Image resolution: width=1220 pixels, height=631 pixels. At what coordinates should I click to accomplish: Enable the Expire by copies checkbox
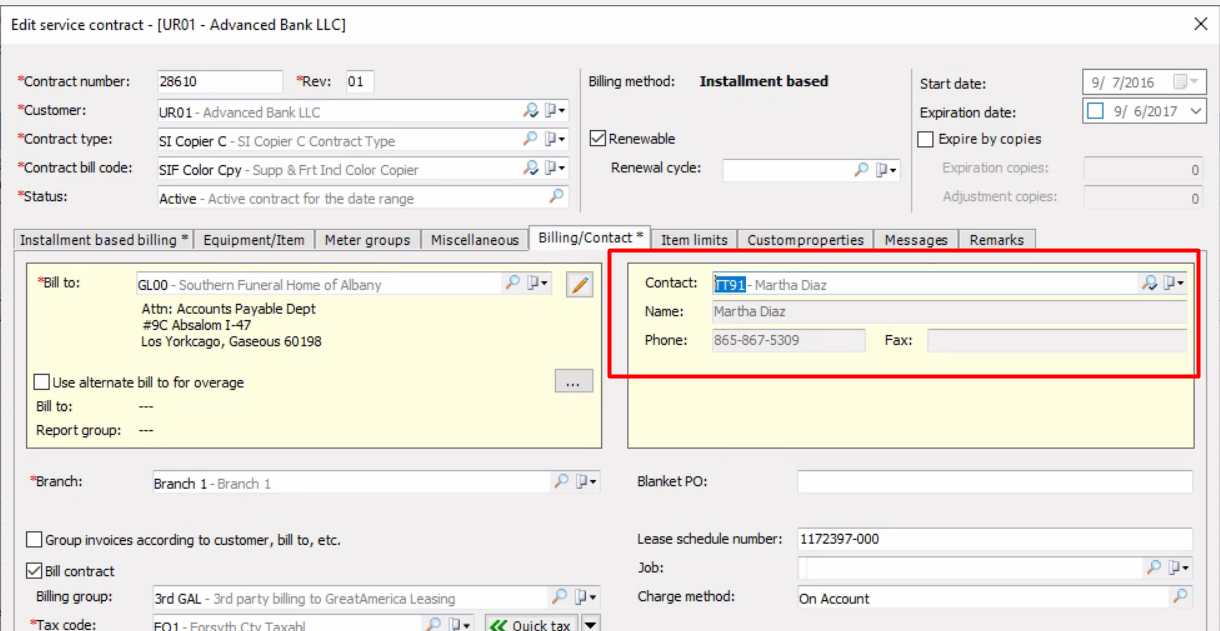coord(926,139)
